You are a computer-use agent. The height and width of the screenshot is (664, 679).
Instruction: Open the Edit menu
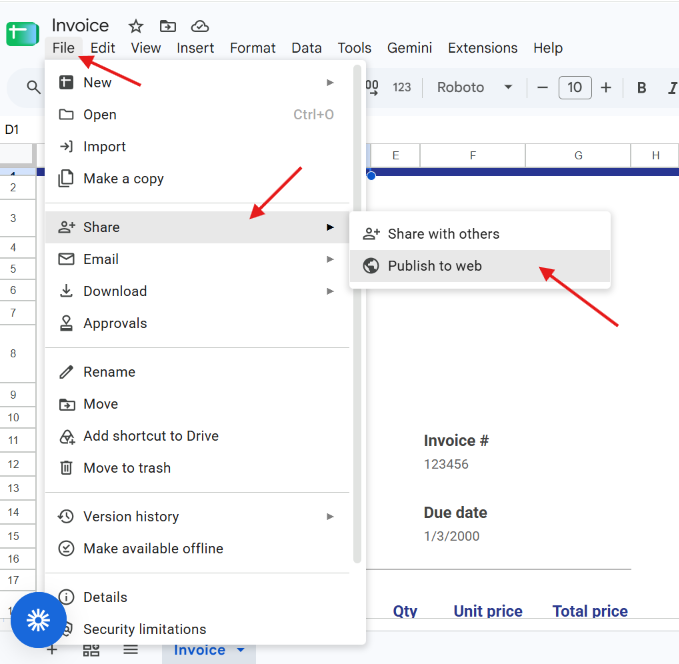102,48
